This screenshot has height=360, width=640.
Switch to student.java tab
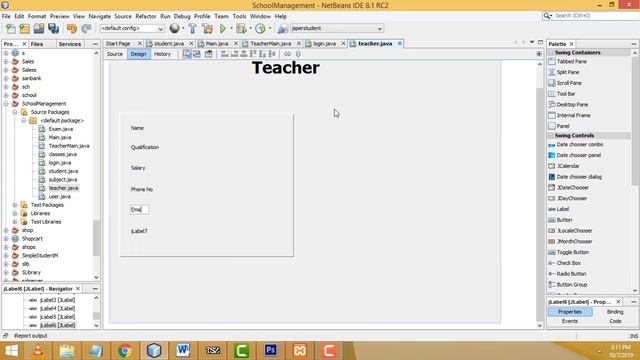pyautogui.click(x=169, y=44)
